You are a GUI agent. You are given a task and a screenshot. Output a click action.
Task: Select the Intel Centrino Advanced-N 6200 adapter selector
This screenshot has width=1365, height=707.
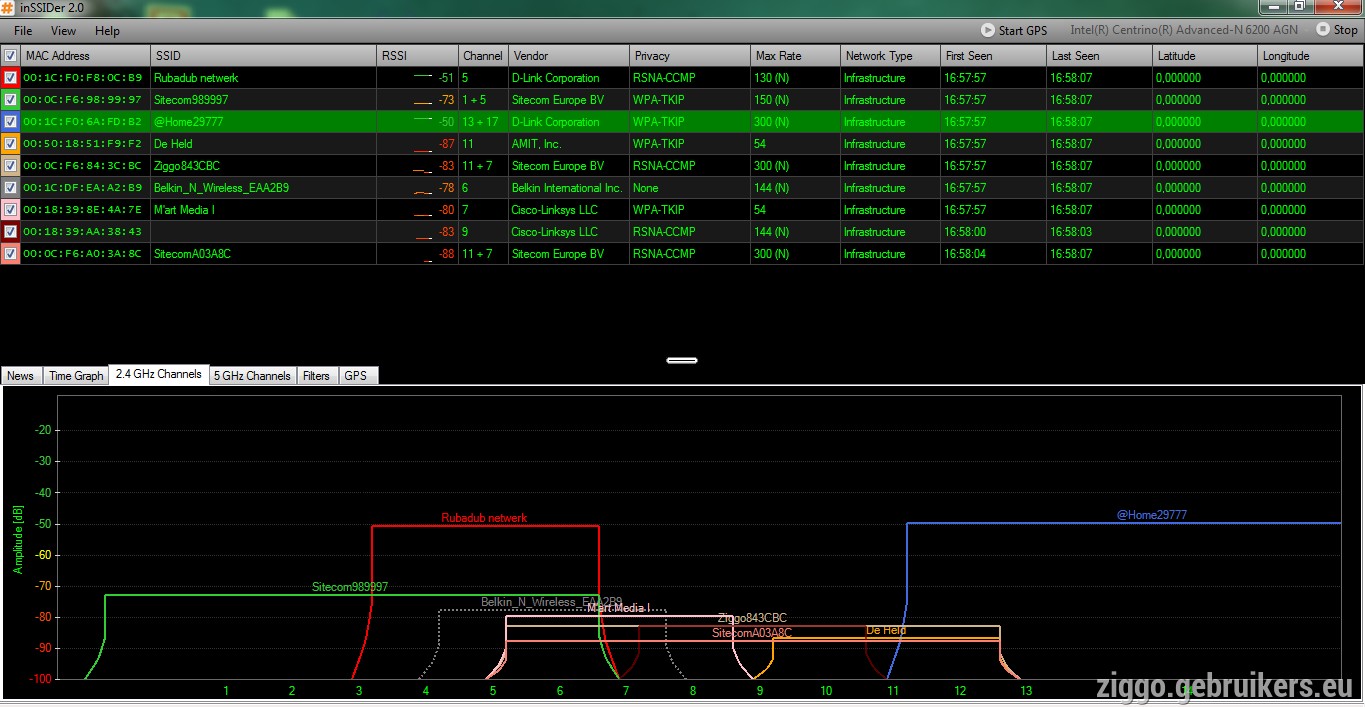click(1184, 30)
